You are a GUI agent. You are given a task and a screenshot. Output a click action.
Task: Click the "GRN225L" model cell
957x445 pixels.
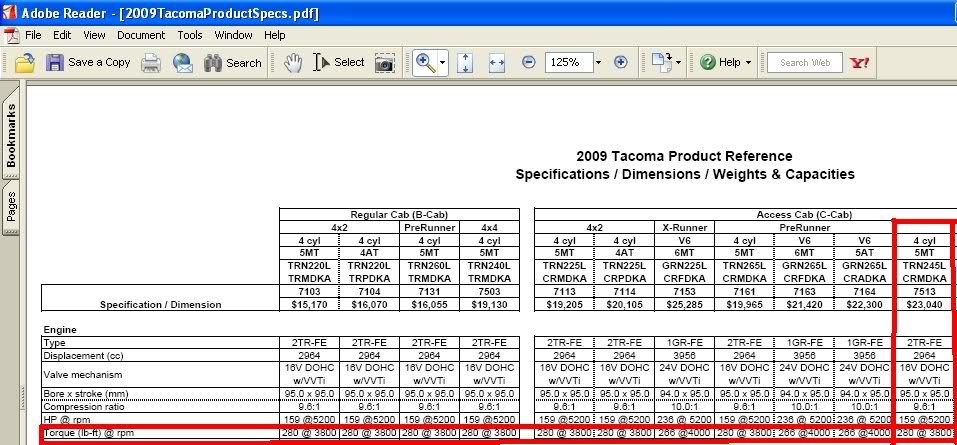684,266
